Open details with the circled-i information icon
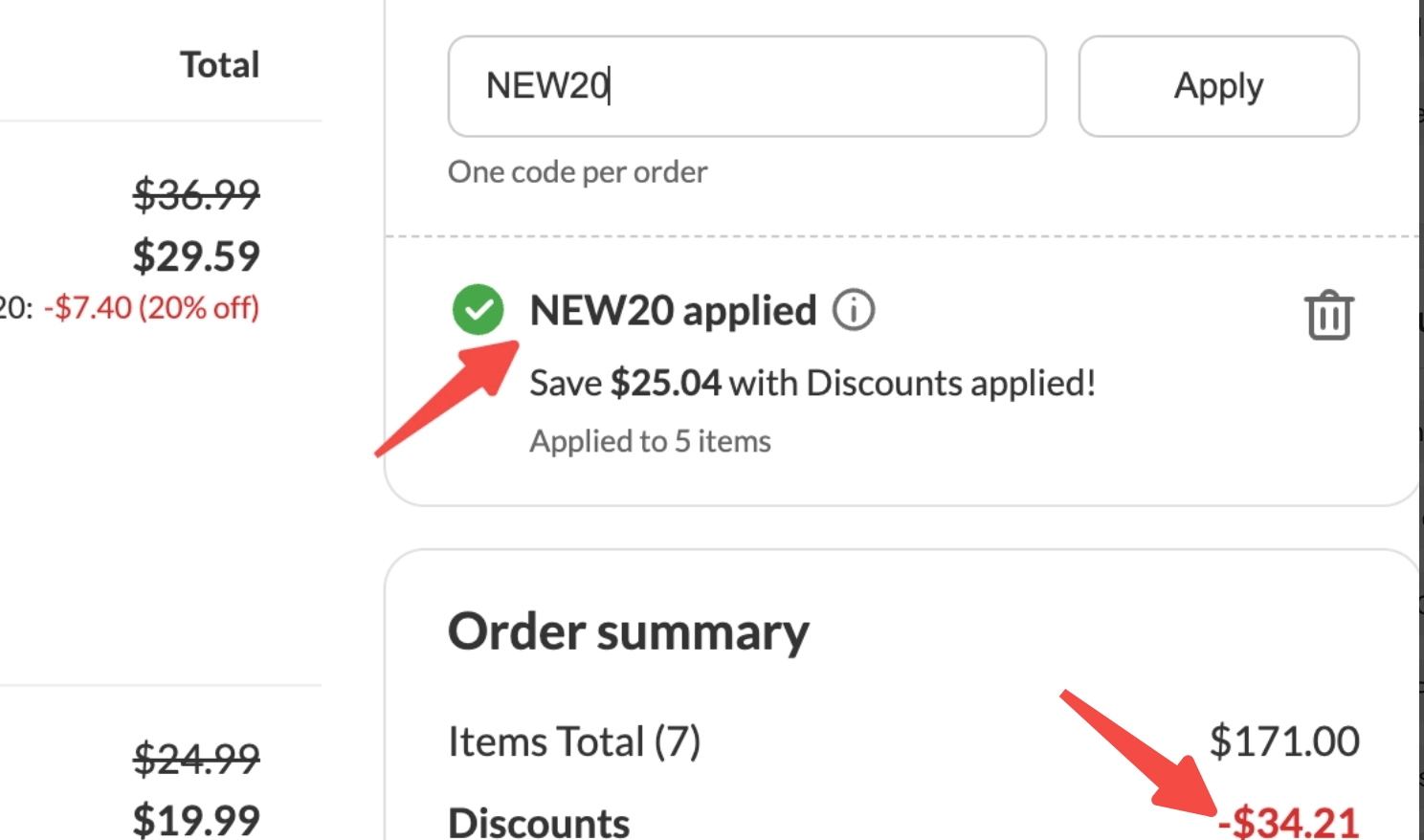This screenshot has width=1424, height=840. click(x=854, y=310)
